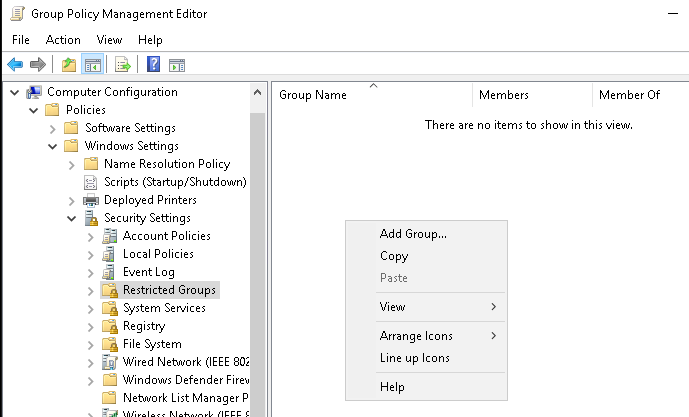Expand the Deployed Printers node
The image size is (689, 417).
tap(72, 201)
